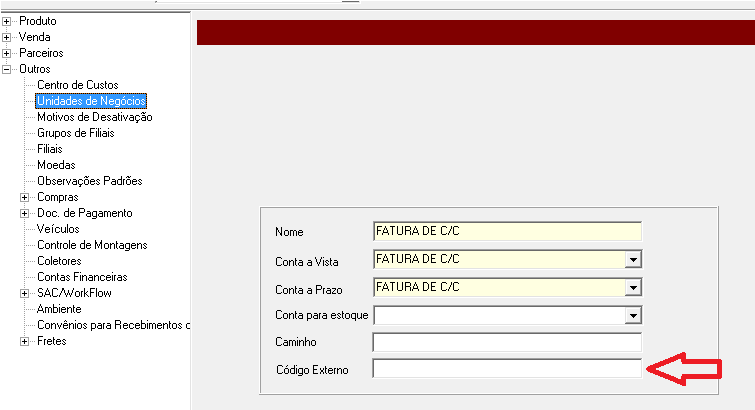Click the Código Externo input field
The image size is (755, 410).
point(507,369)
